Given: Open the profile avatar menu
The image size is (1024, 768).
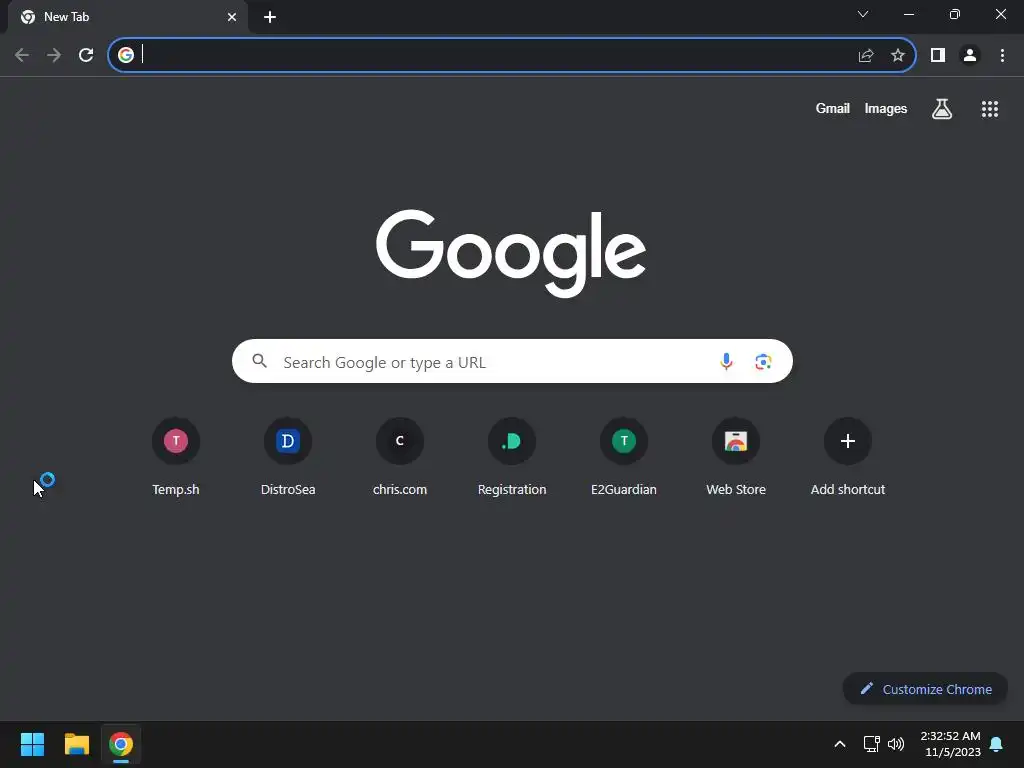Looking at the screenshot, I should pyautogui.click(x=970, y=56).
